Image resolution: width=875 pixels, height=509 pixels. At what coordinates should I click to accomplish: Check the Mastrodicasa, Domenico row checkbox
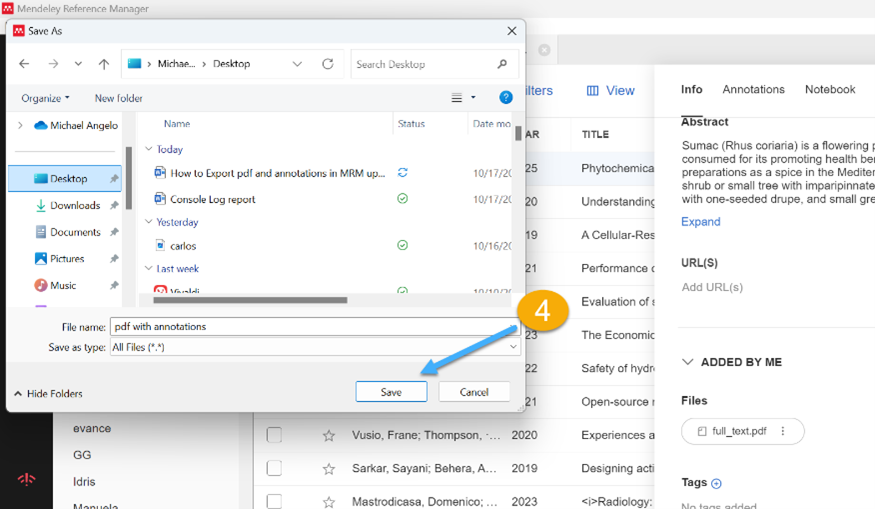pyautogui.click(x=274, y=501)
